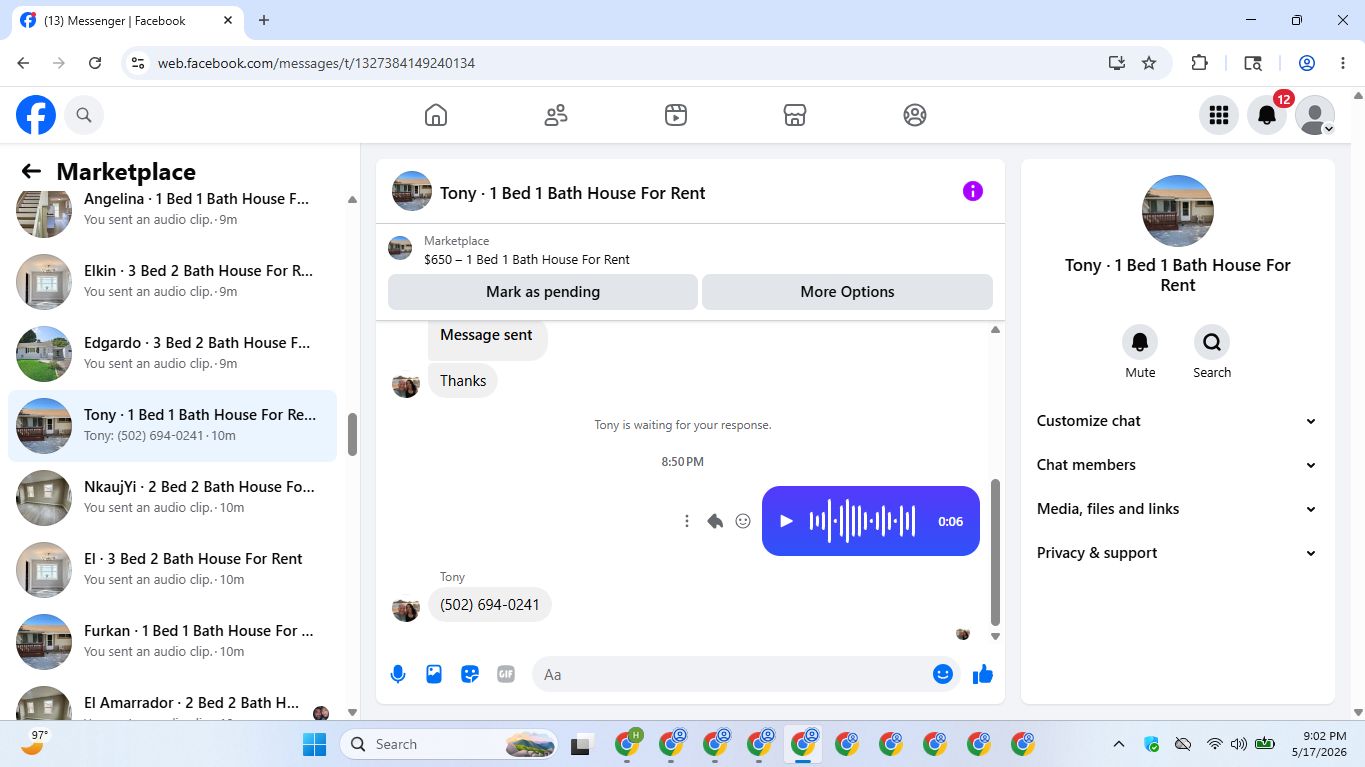Open the Marketplace storefront icon
This screenshot has height=767, width=1365.
(795, 115)
